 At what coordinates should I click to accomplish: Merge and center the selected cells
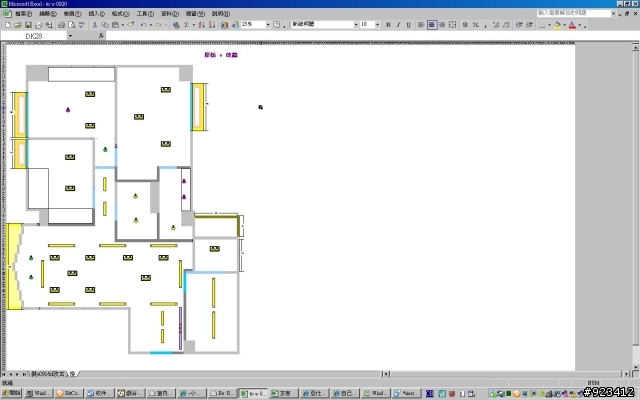[453, 25]
